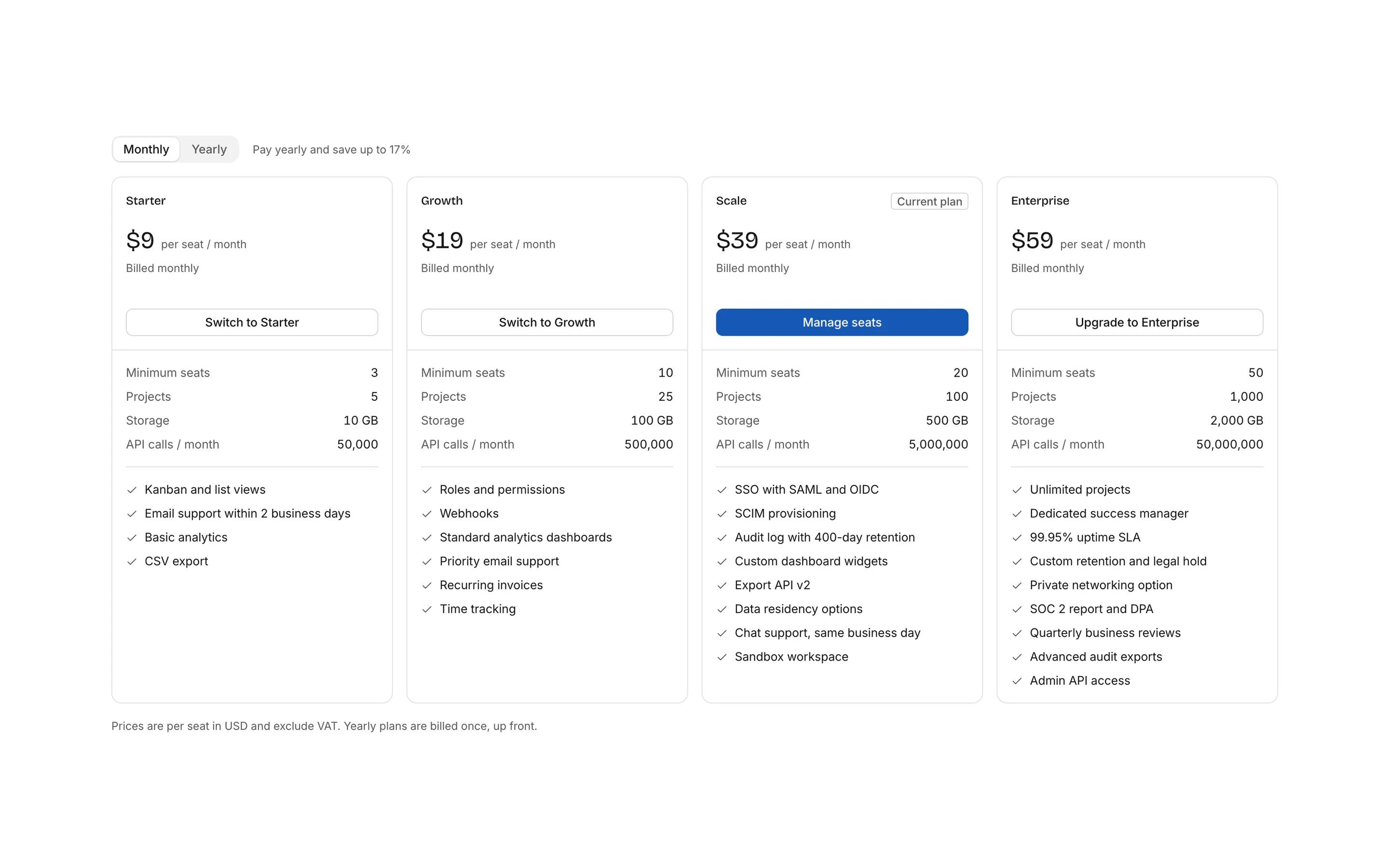The width and height of the screenshot is (1389, 868).
Task: Click checkmark next to Kanban and list views
Action: tap(132, 490)
